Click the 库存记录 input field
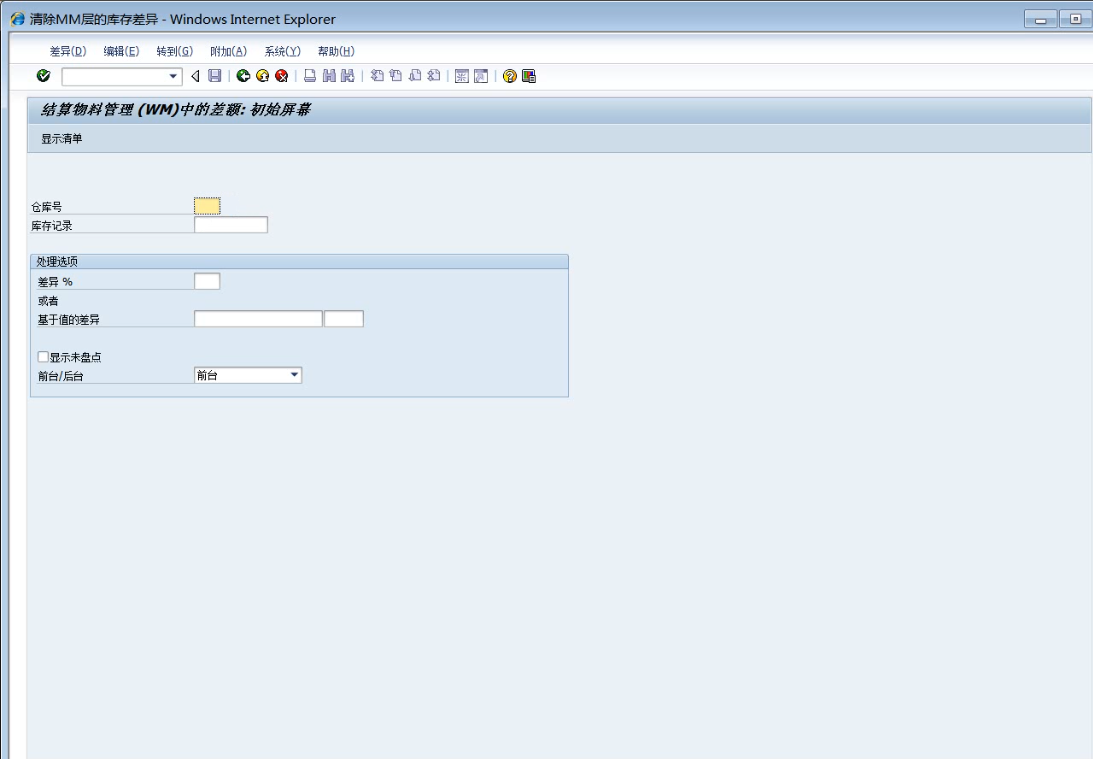This screenshot has width=1093, height=759. tap(231, 225)
